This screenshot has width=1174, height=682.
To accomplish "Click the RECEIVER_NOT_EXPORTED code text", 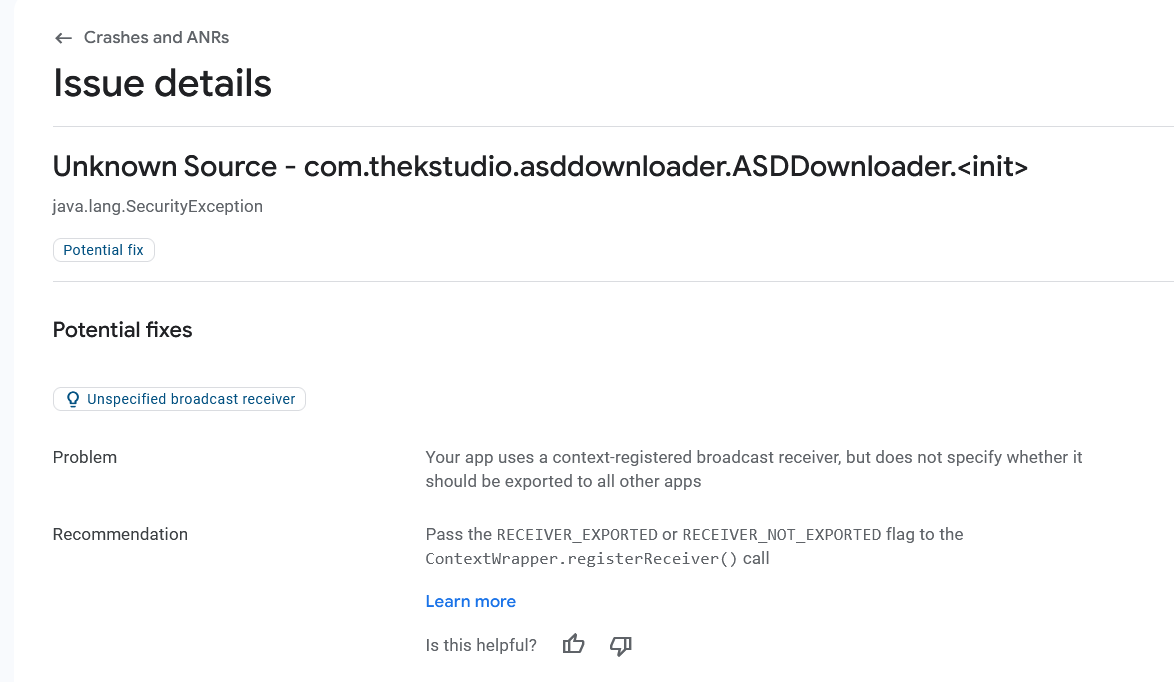I will pos(781,535).
